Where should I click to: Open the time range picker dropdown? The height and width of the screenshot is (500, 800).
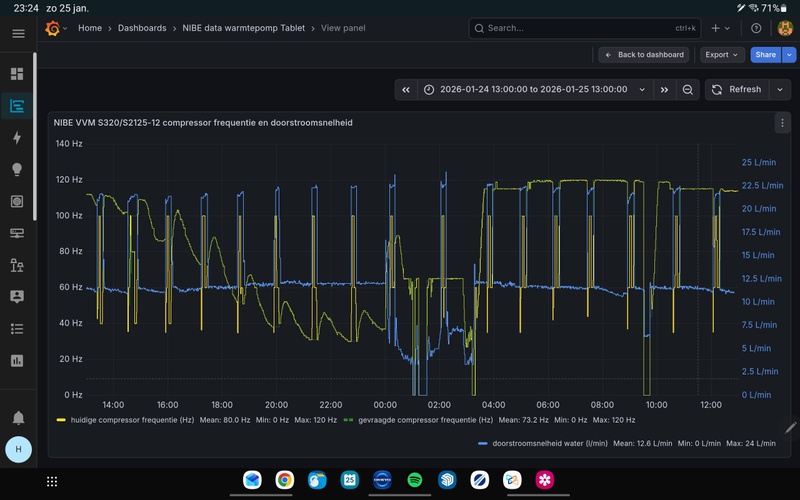pyautogui.click(x=535, y=90)
